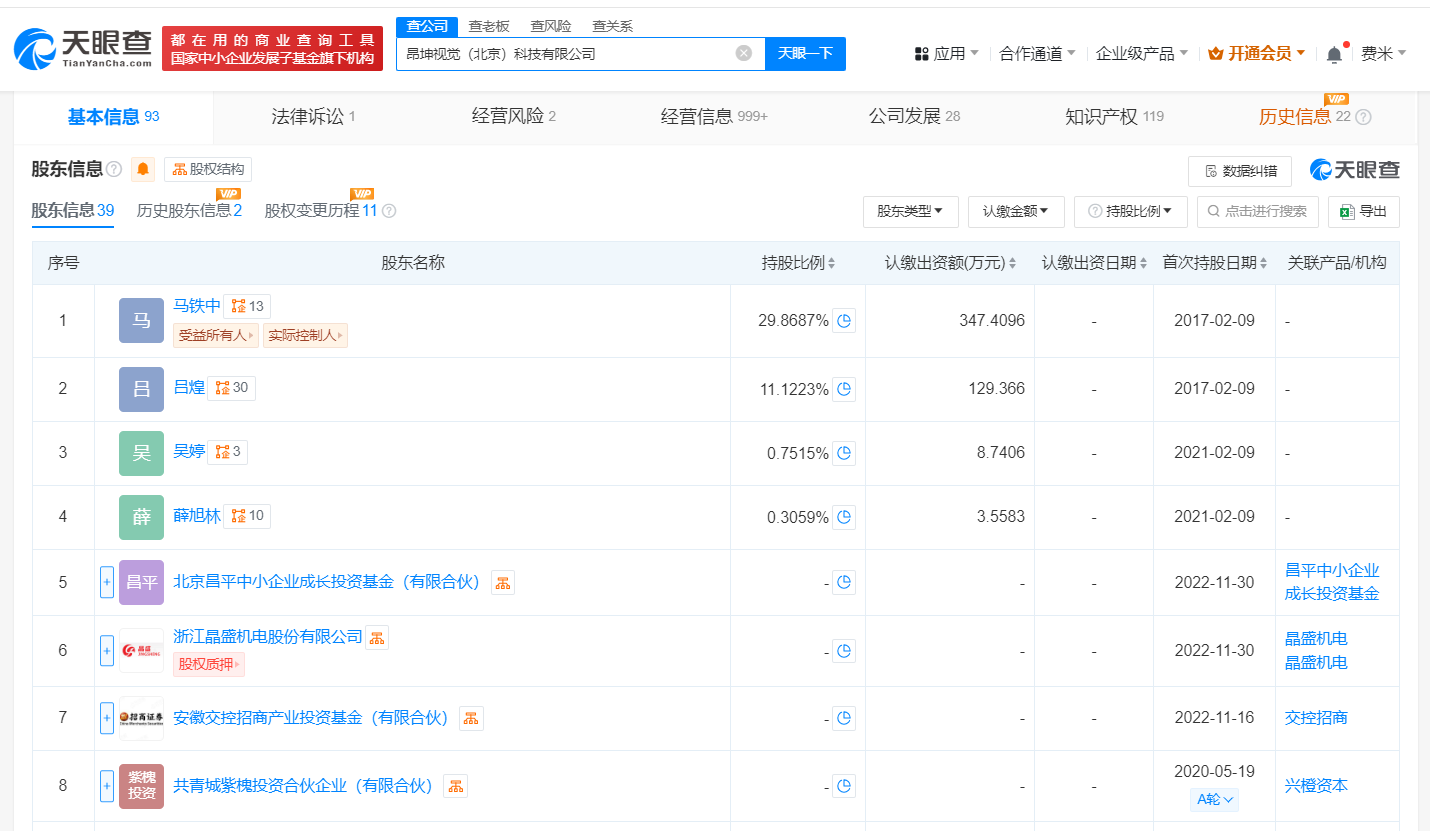Expand row 7 安徽交控招商 plus button
Screen dimensions: 1430x831
click(107, 717)
